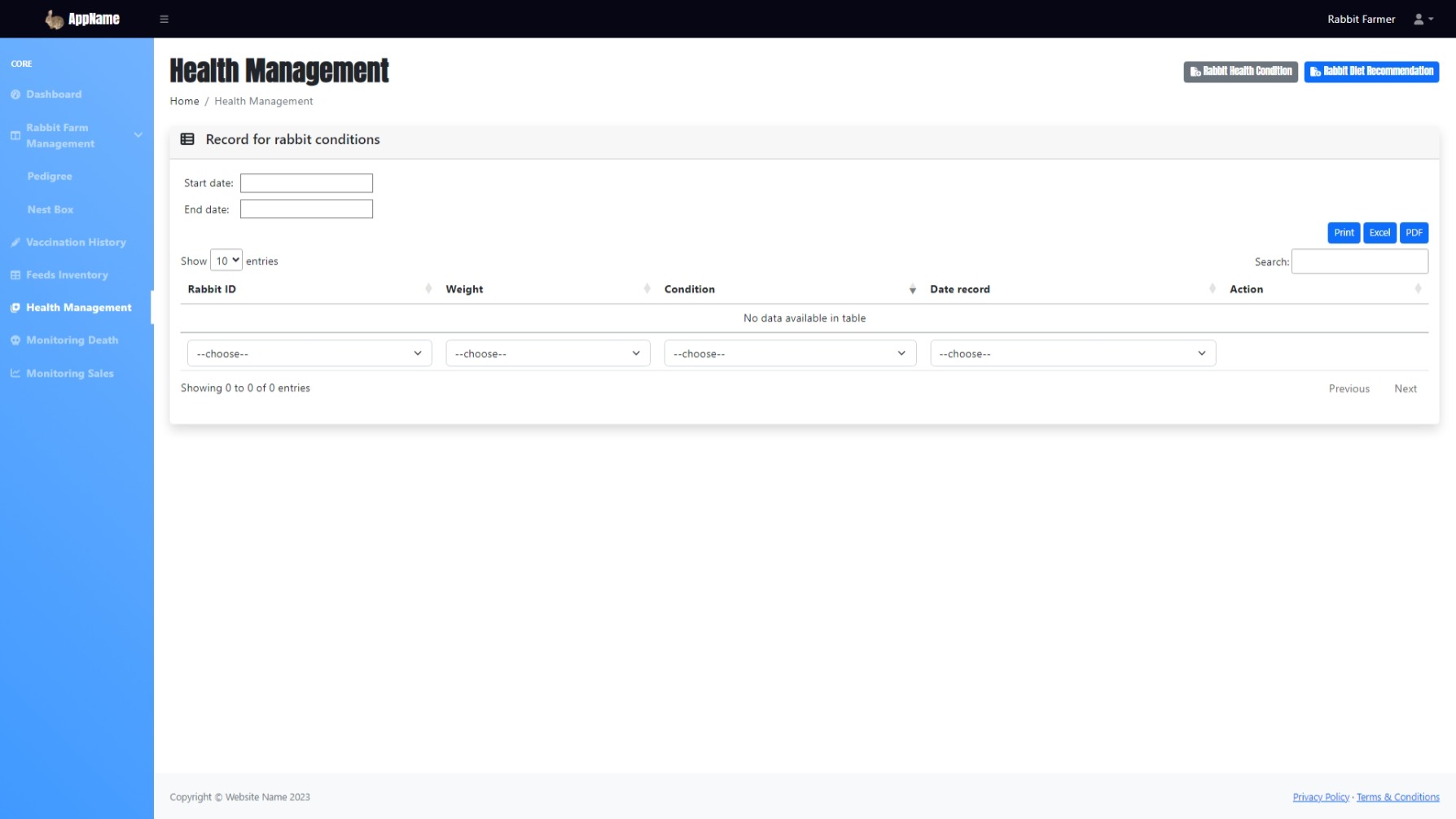Export table using Excel button

click(1379, 233)
